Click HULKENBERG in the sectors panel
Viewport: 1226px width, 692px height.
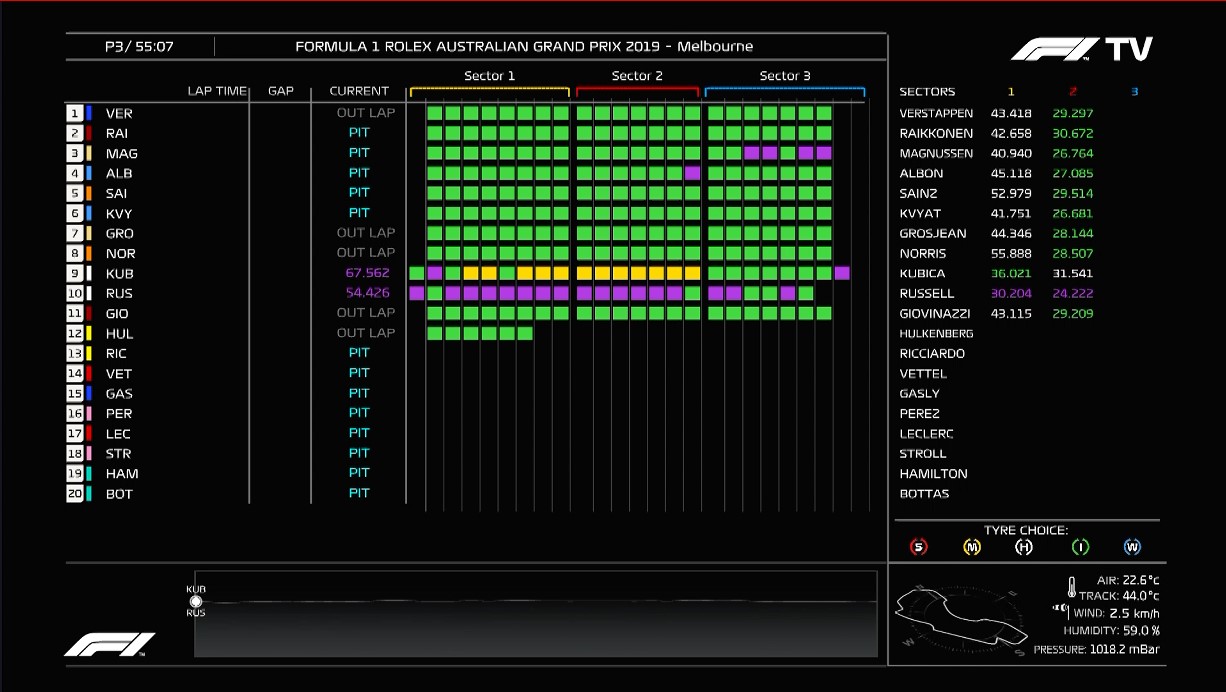[x=936, y=334]
